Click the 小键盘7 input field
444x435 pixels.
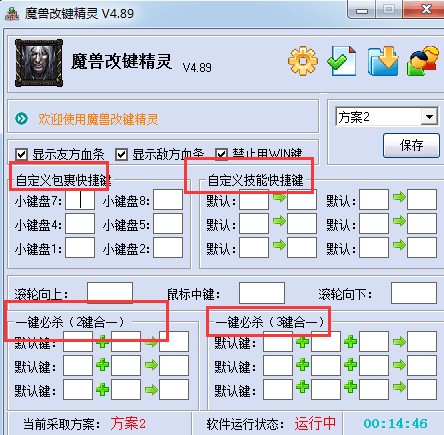pos(80,200)
